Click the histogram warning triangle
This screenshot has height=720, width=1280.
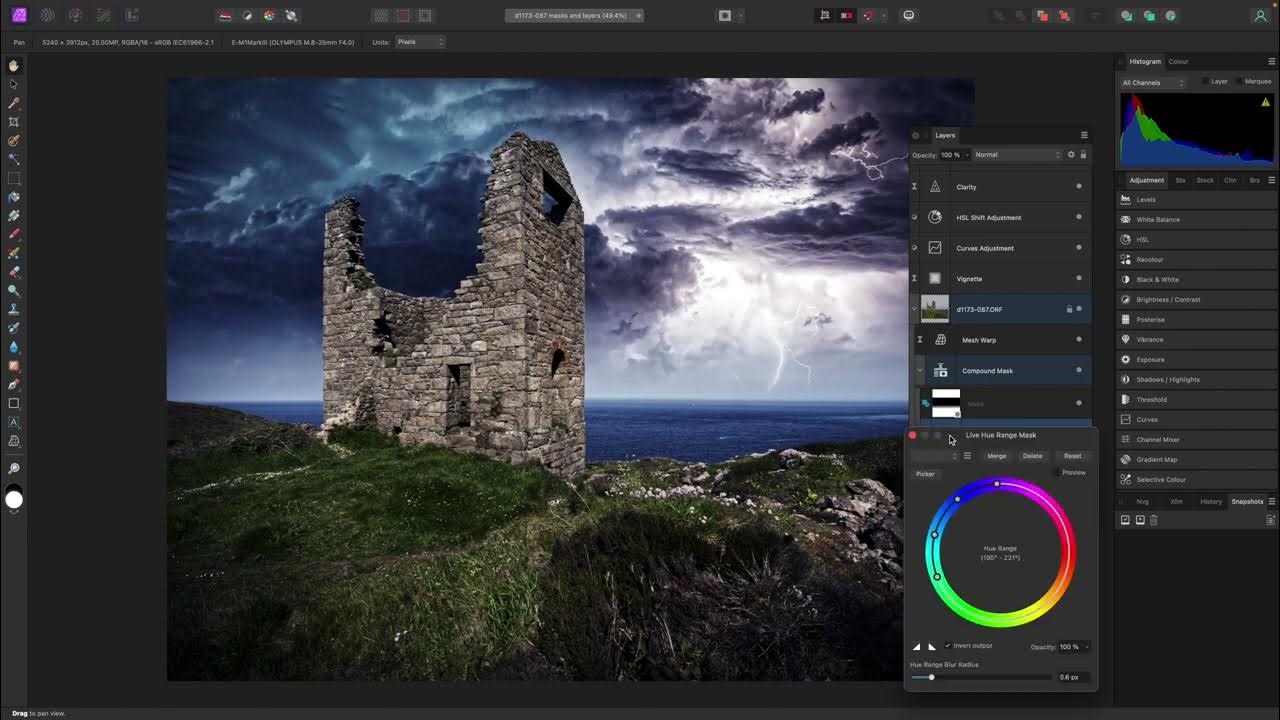tap(1265, 102)
